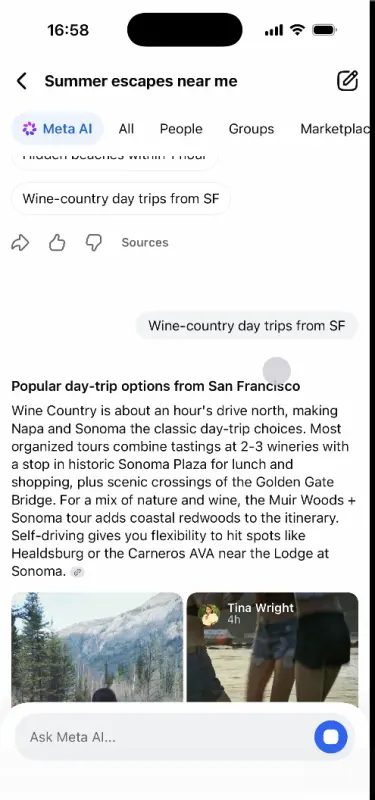
Task: Choose Wine-country day trips suggestion chip
Action: [121, 198]
